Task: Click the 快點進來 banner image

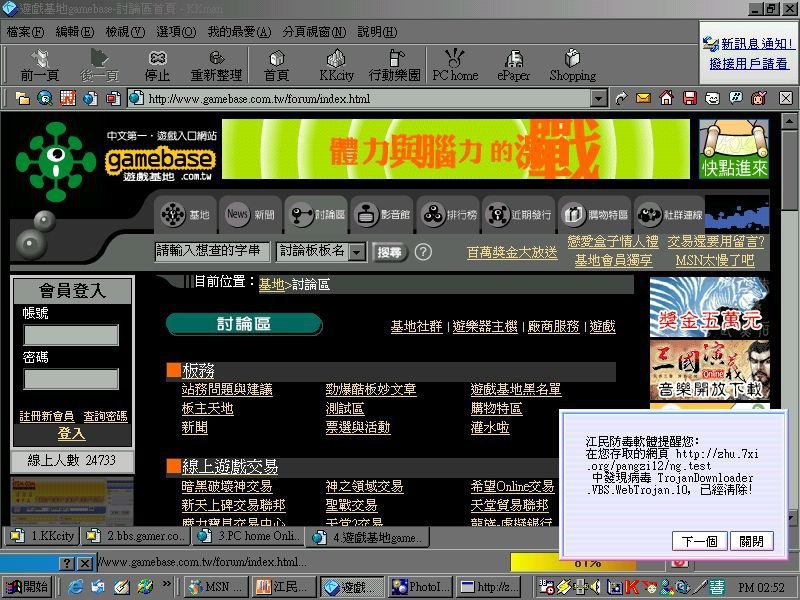Action: pos(734,149)
